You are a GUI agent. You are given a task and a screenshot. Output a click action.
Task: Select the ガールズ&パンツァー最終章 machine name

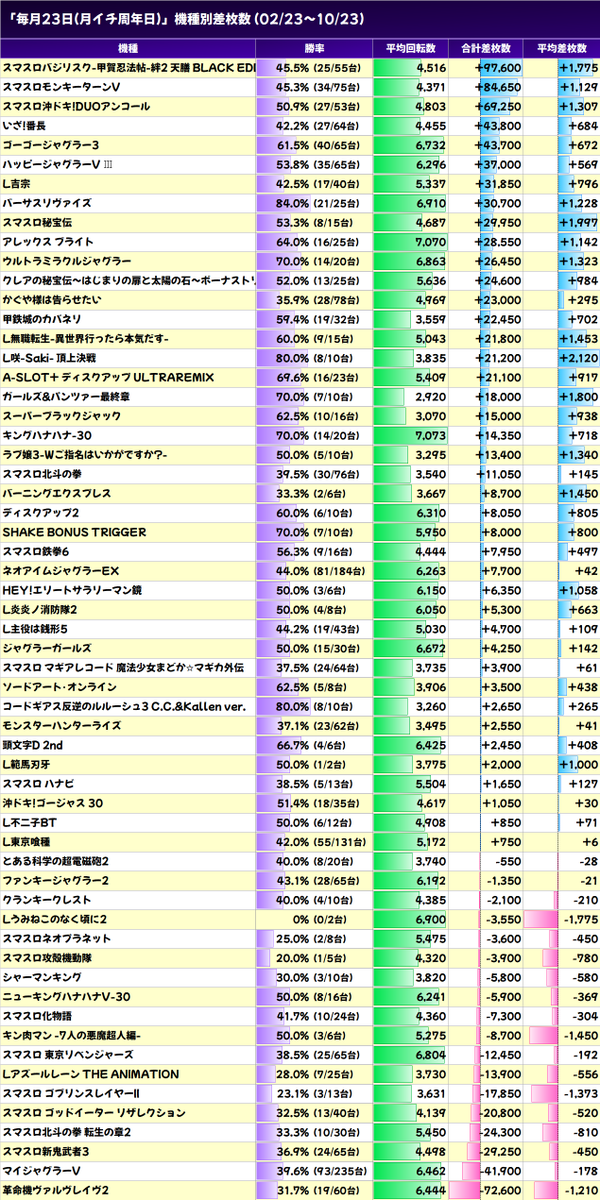tap(68, 397)
